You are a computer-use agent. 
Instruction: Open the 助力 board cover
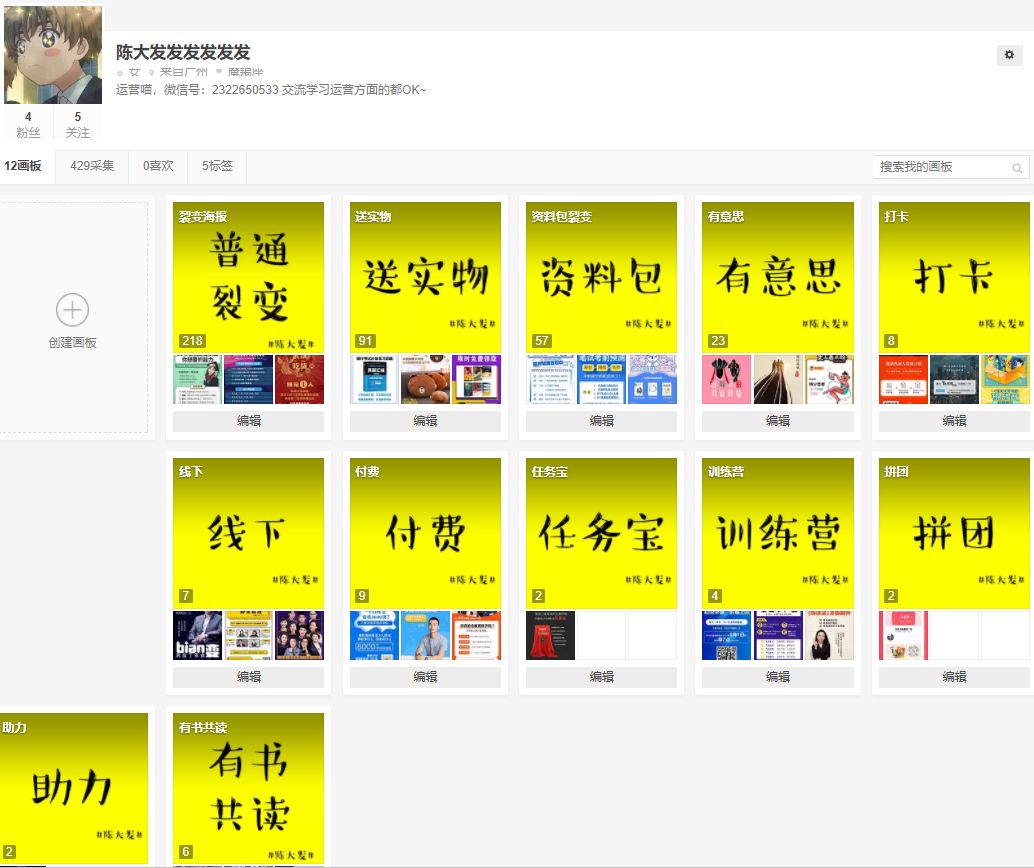[x=72, y=788]
